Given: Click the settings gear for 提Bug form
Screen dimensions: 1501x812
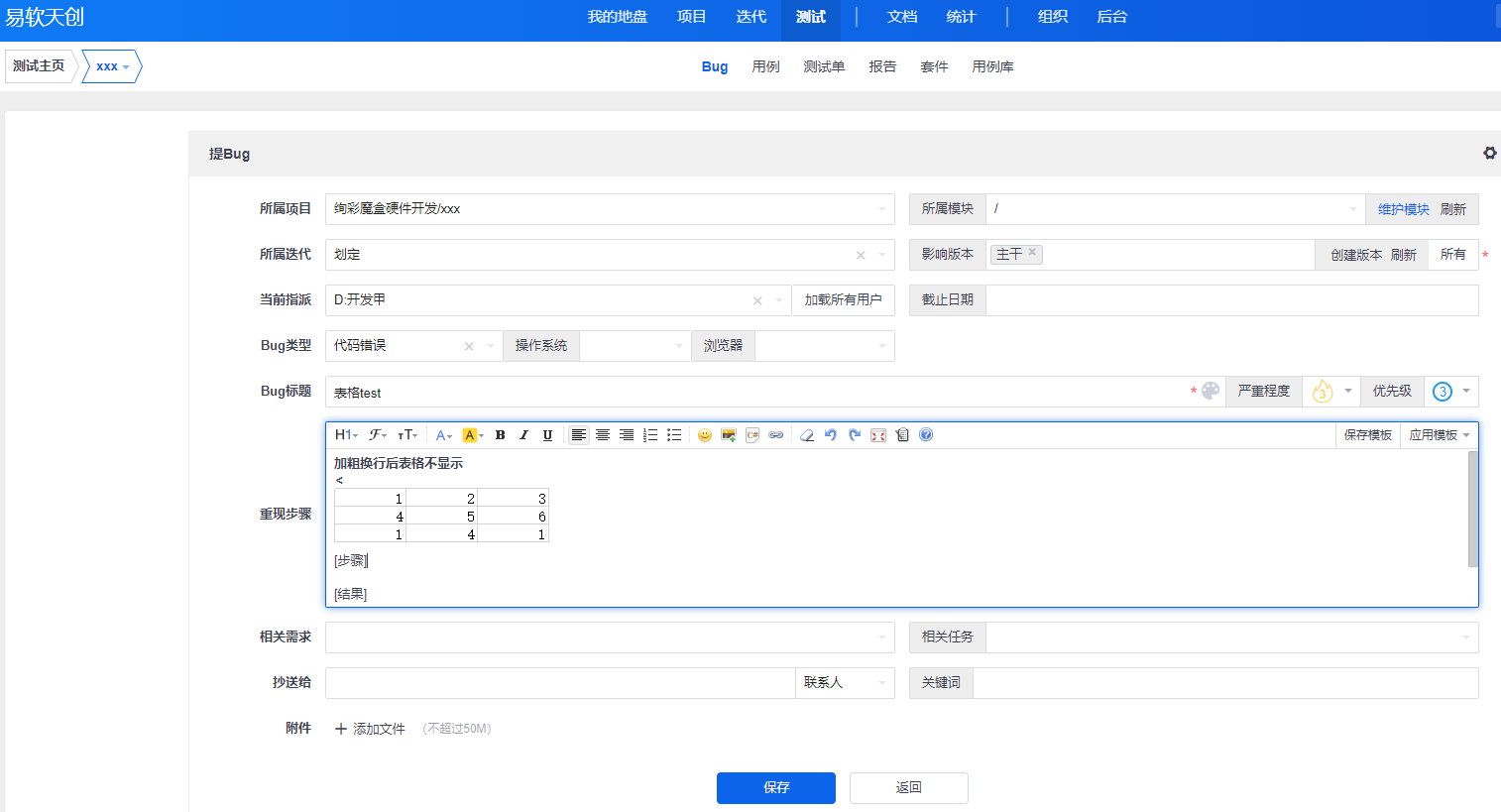Looking at the screenshot, I should [1489, 154].
